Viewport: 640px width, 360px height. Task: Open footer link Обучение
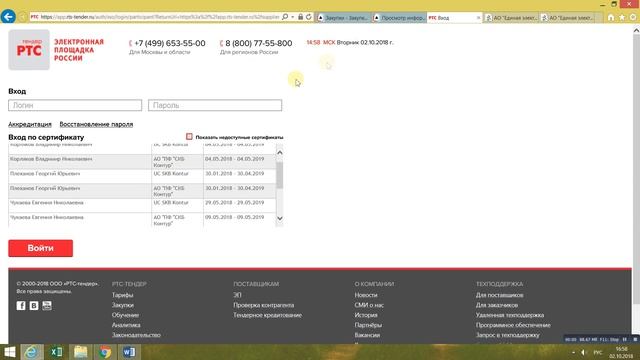pyautogui.click(x=125, y=315)
